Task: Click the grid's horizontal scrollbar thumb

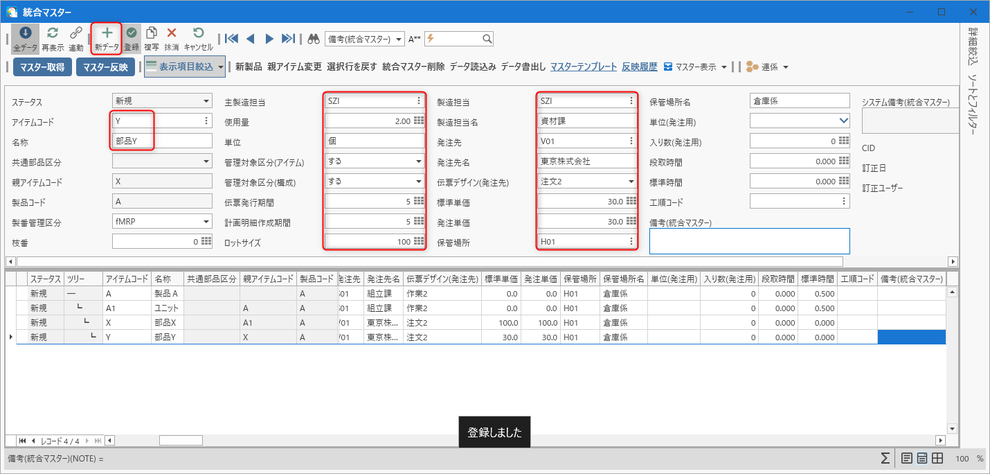Action: coord(181,440)
